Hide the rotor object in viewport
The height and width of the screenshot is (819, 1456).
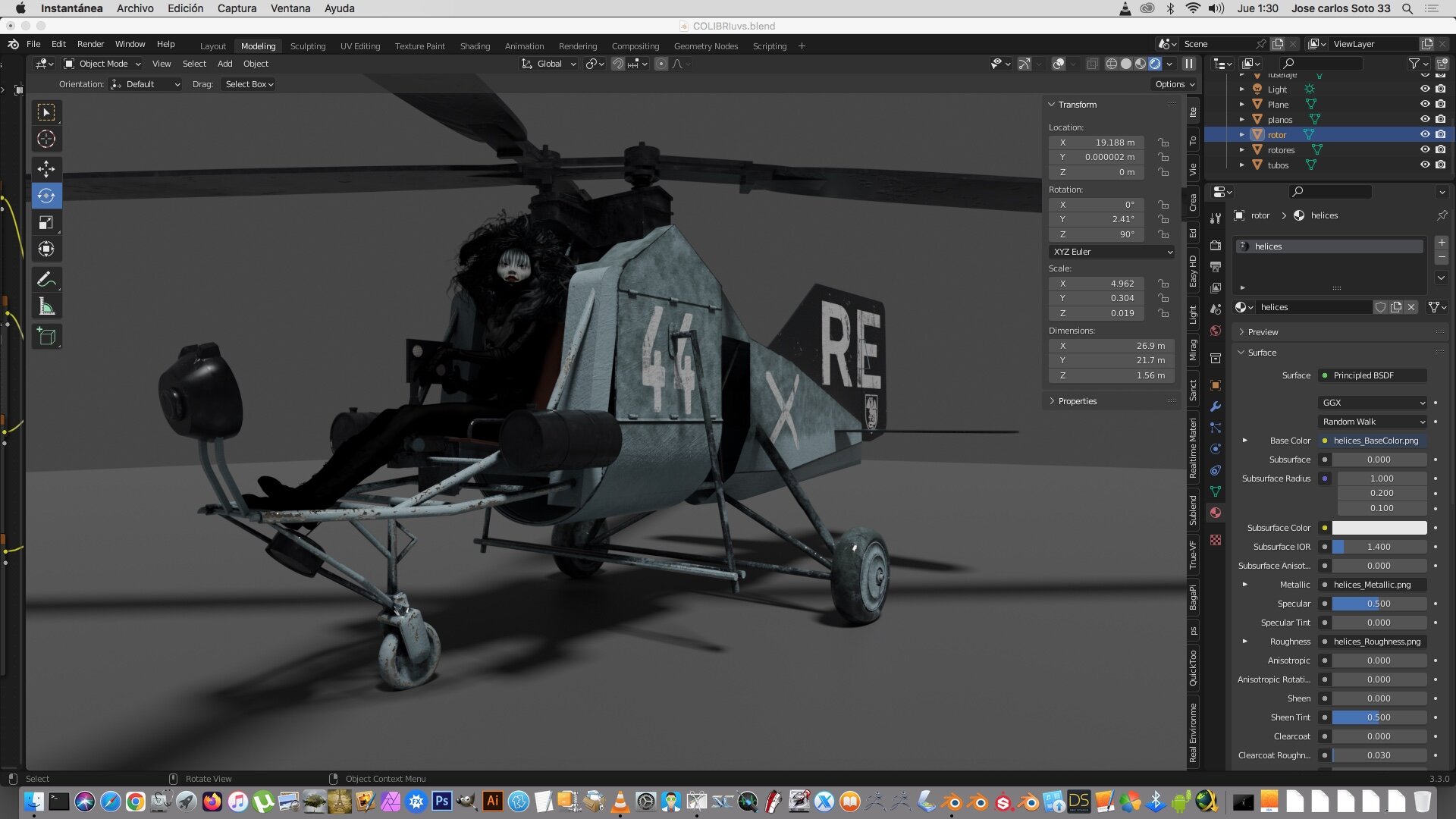coord(1425,134)
